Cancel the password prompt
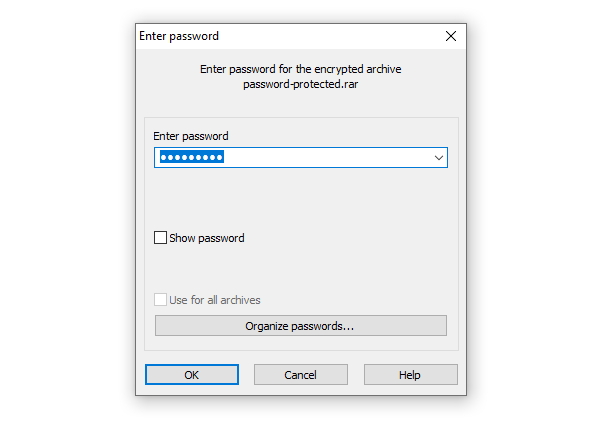This screenshot has height=423, width=604. coord(300,375)
